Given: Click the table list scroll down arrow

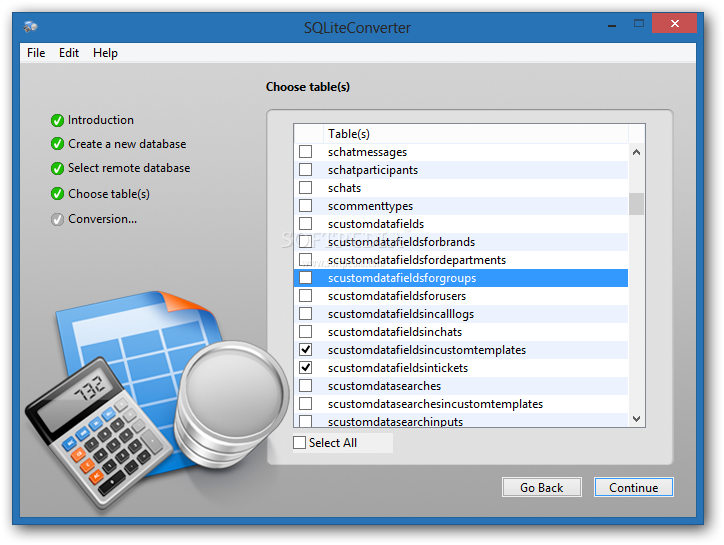Looking at the screenshot, I should 636,418.
